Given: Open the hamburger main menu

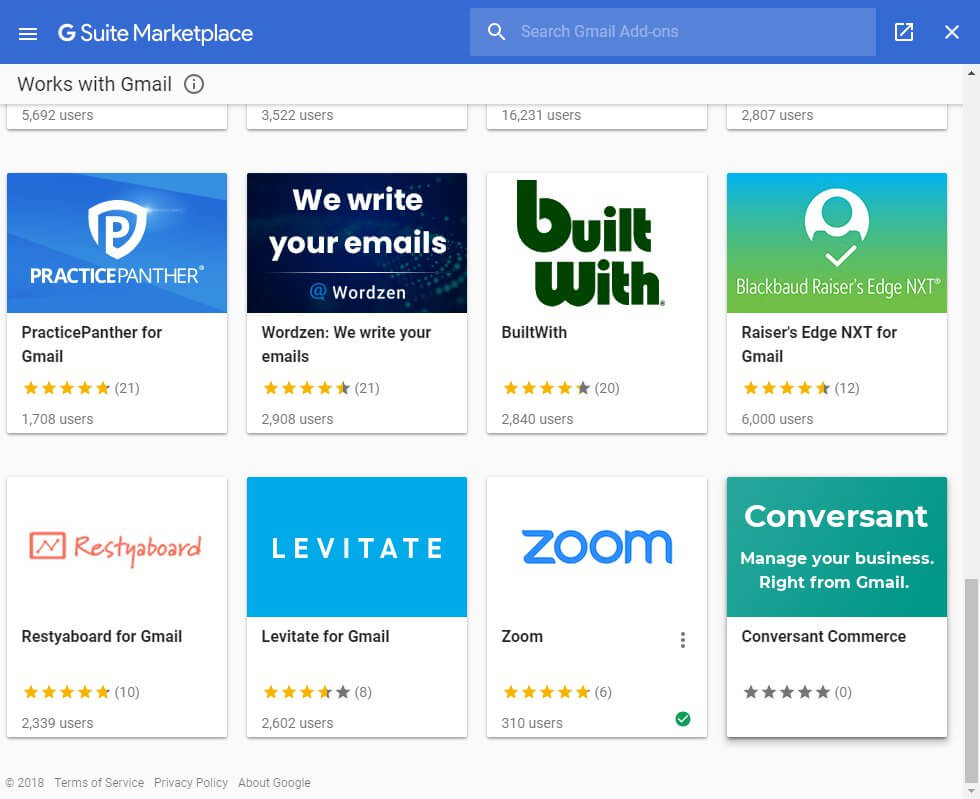Looking at the screenshot, I should click(x=28, y=33).
